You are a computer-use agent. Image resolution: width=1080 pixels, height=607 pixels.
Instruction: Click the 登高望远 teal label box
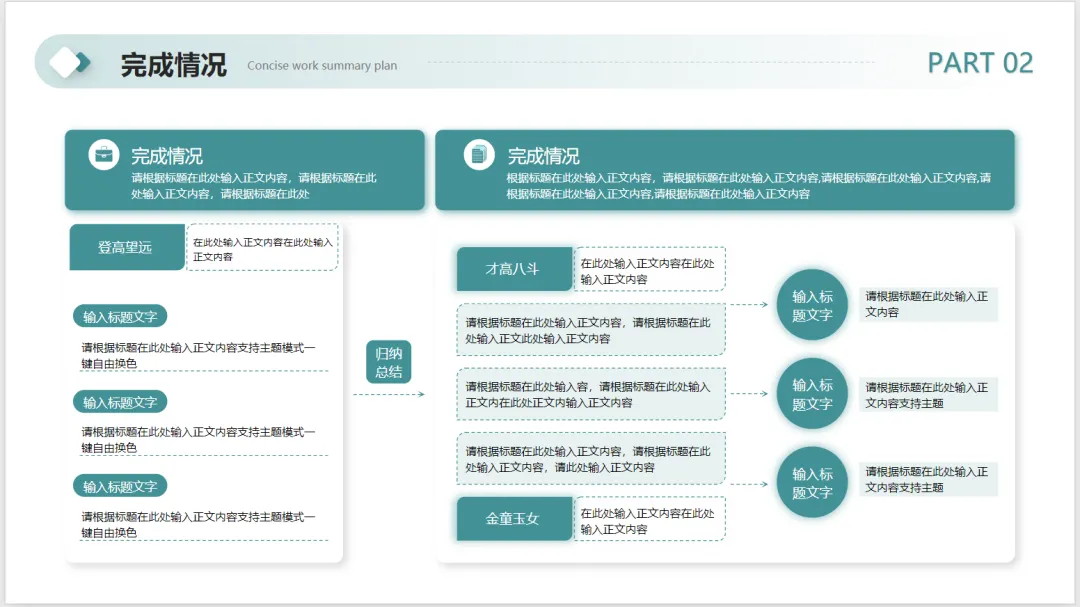(x=127, y=247)
